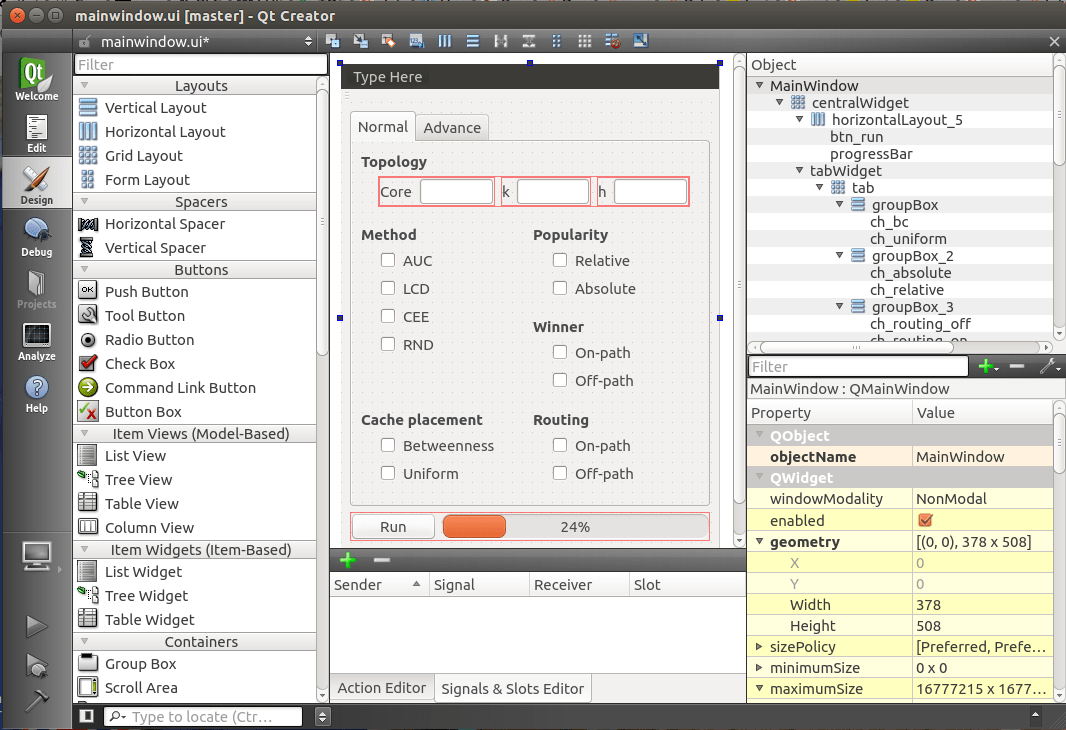Click the green Run play button

(37, 626)
